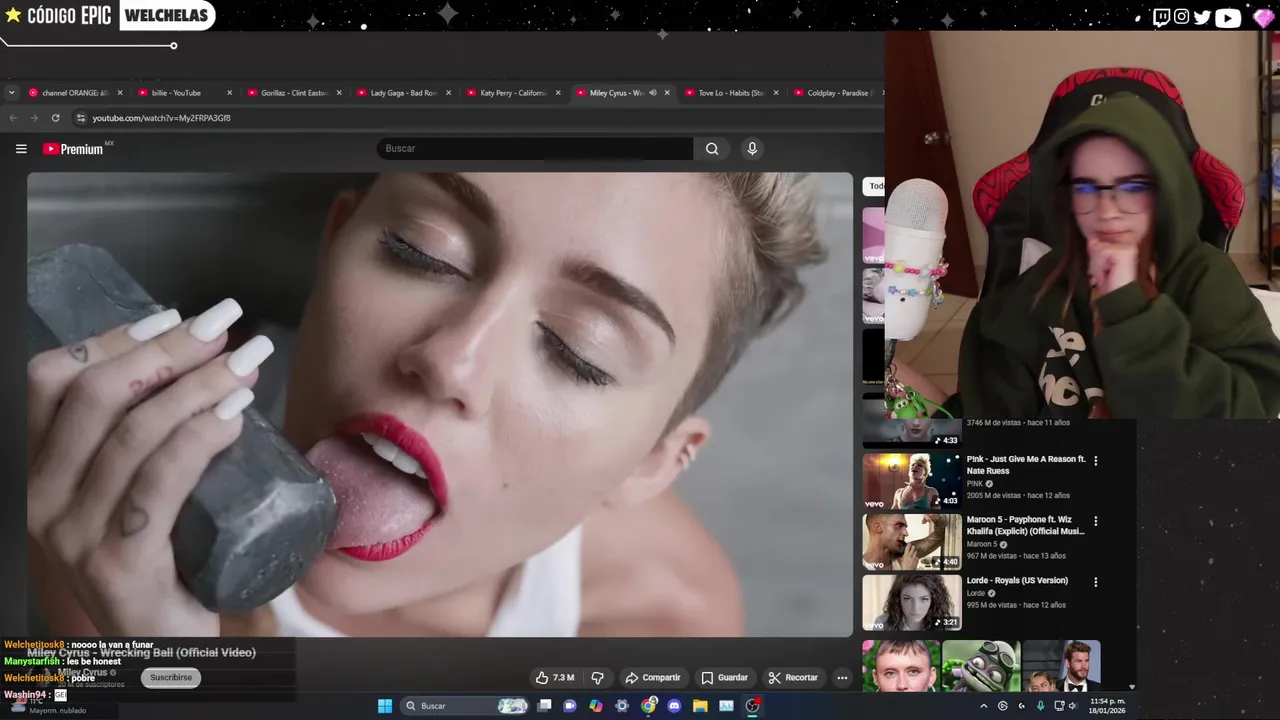Viewport: 1280px width, 720px height.
Task: Open the clock showing 11:54 p. m.
Action: coord(1107,706)
